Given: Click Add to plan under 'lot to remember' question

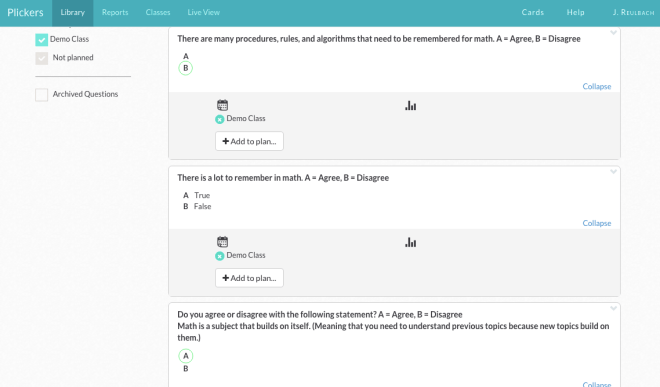Looking at the screenshot, I should tap(249, 278).
